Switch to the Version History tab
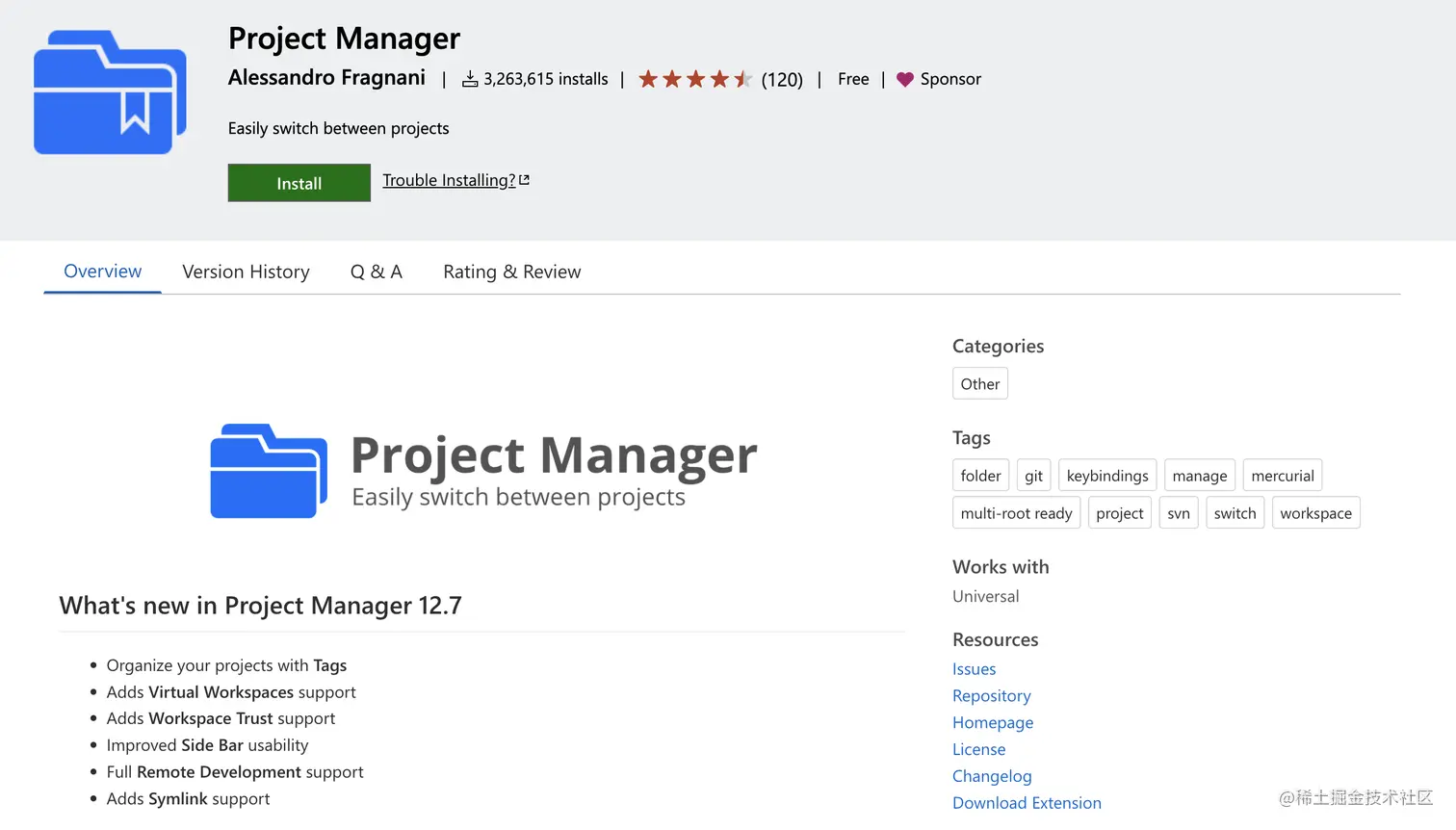Screen dimensions: 1456x830 (246, 272)
